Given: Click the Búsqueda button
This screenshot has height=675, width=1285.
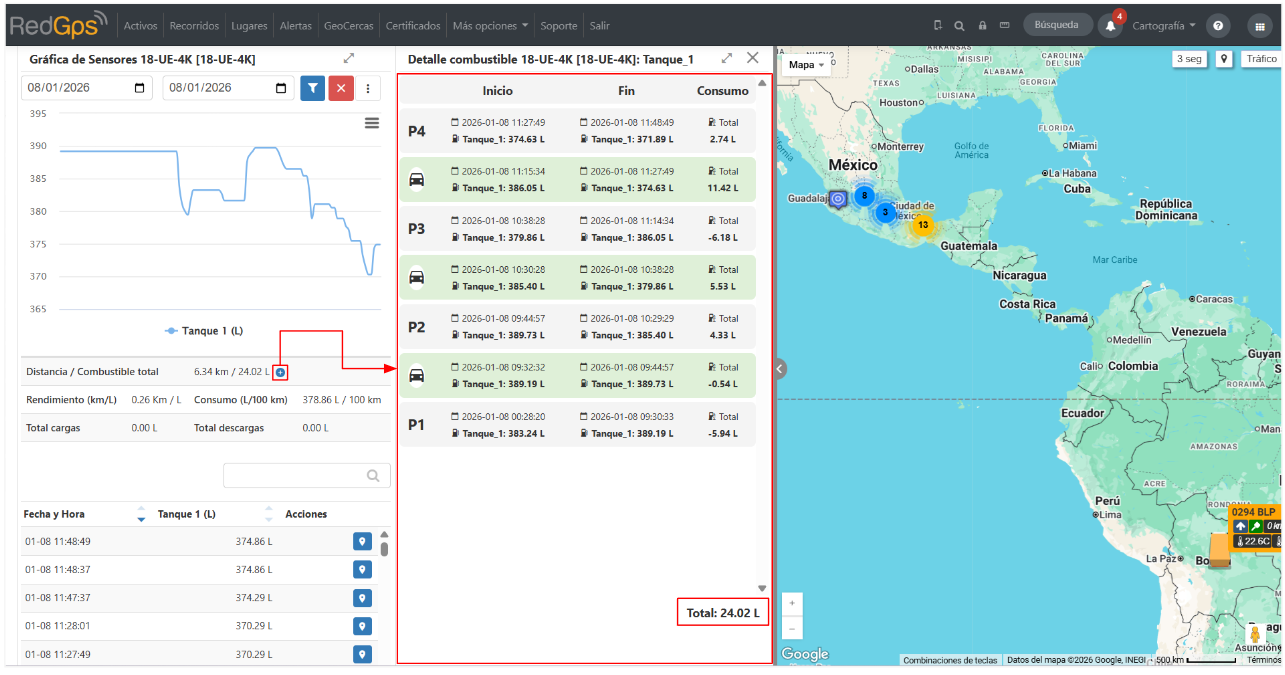Looking at the screenshot, I should pos(1057,25).
